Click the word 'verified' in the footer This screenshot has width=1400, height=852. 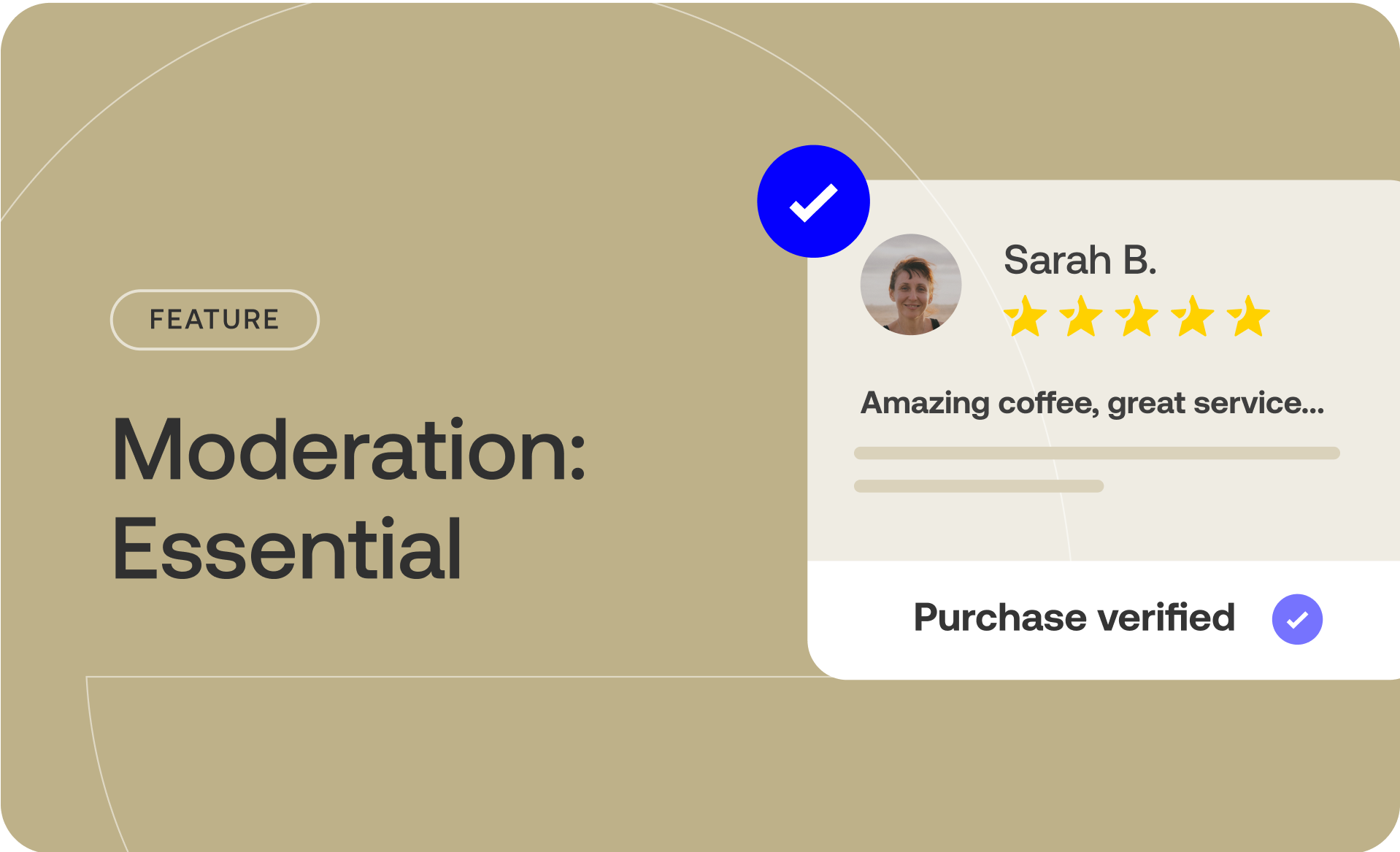pos(1166,618)
